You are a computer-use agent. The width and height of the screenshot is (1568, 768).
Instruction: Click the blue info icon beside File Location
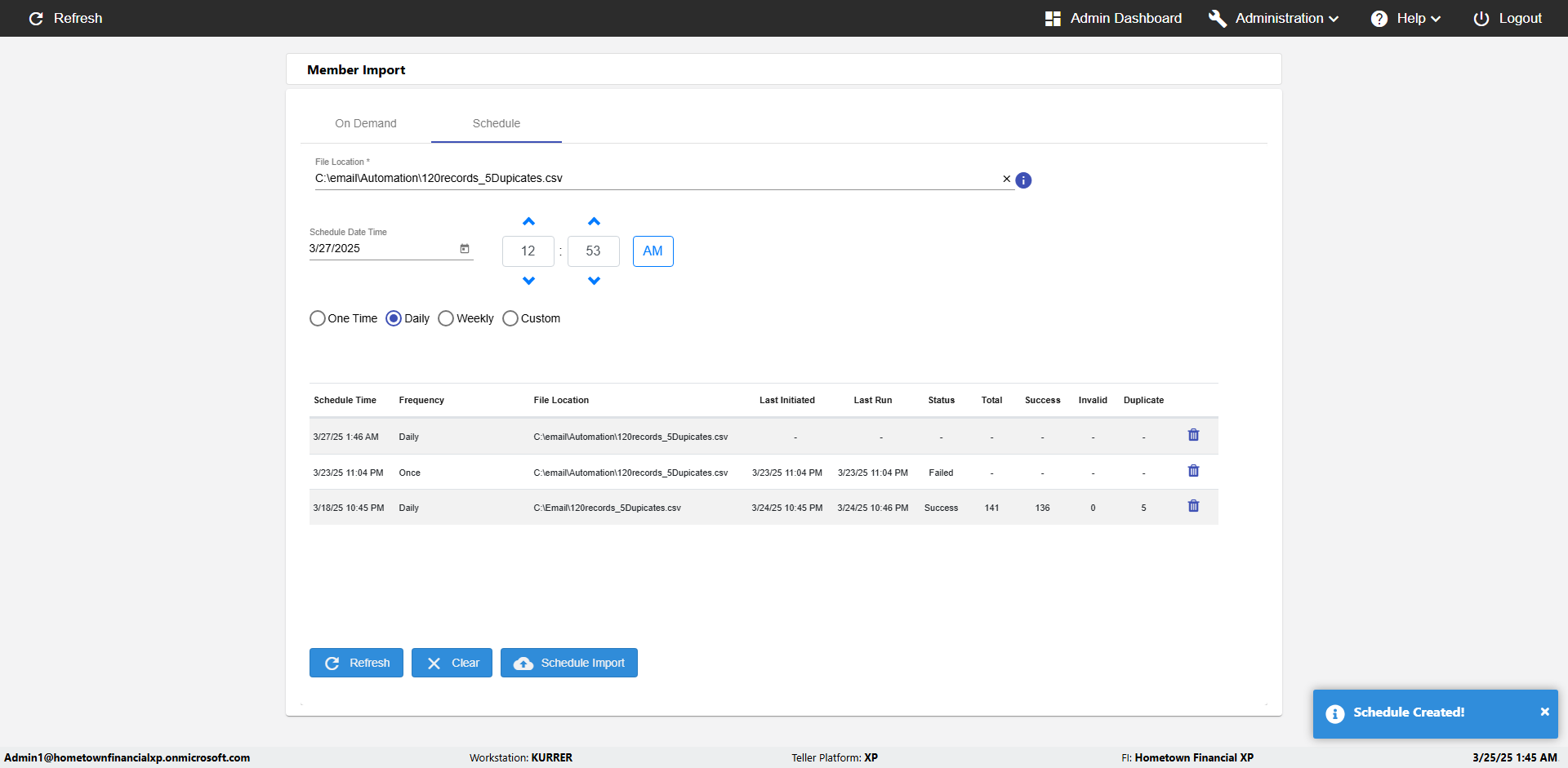point(1023,180)
